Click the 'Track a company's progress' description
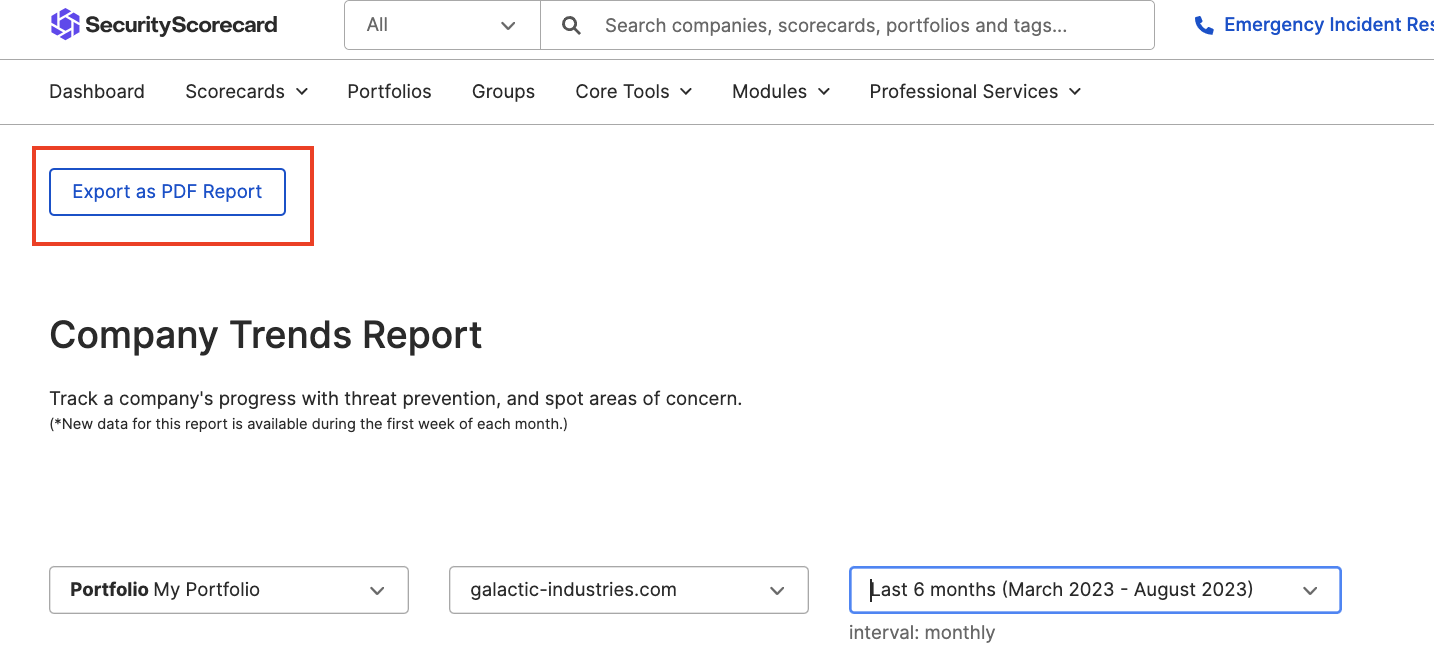The height and width of the screenshot is (670, 1434). pyautogui.click(x=396, y=399)
